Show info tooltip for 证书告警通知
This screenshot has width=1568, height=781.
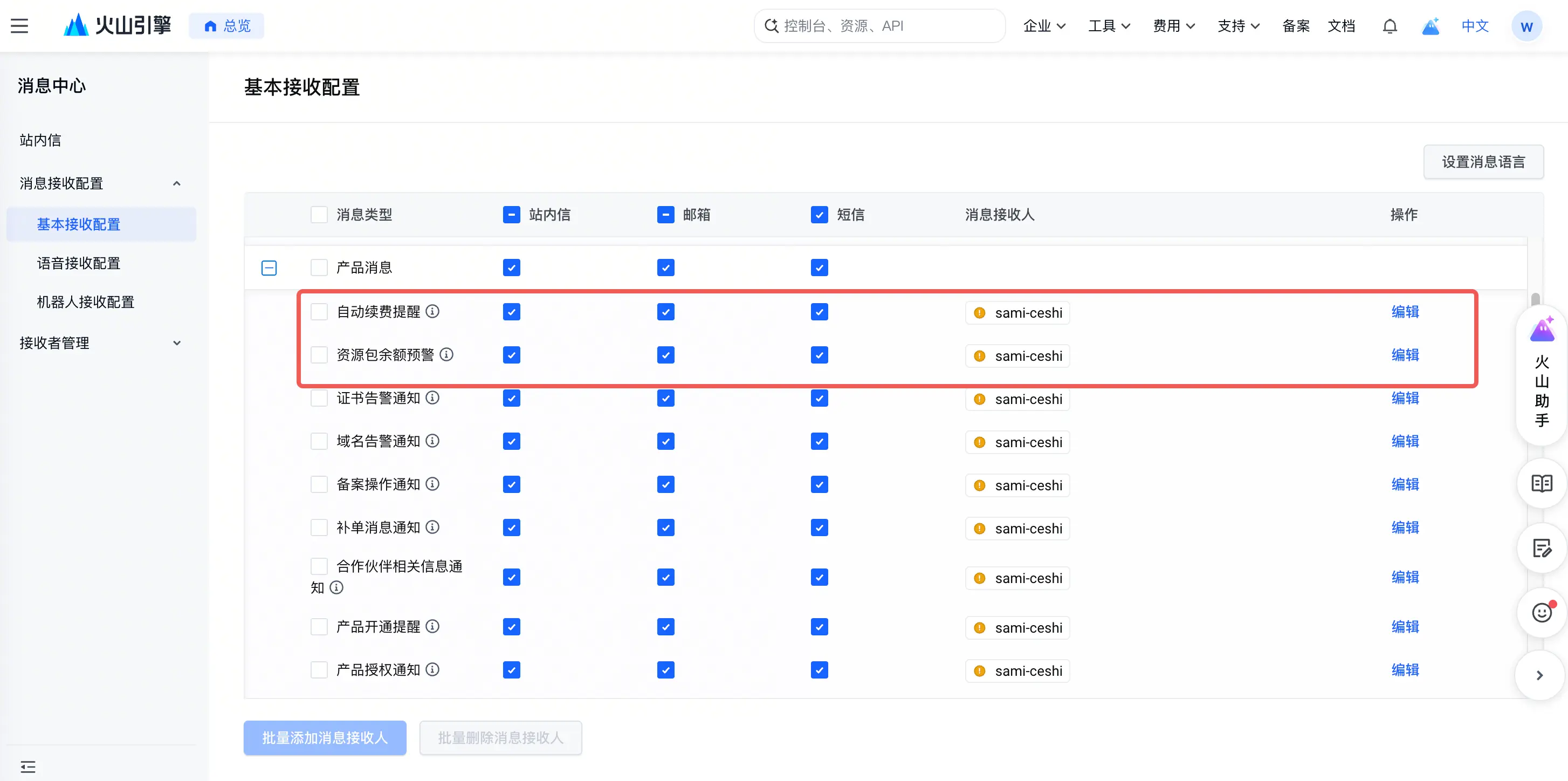[x=433, y=398]
